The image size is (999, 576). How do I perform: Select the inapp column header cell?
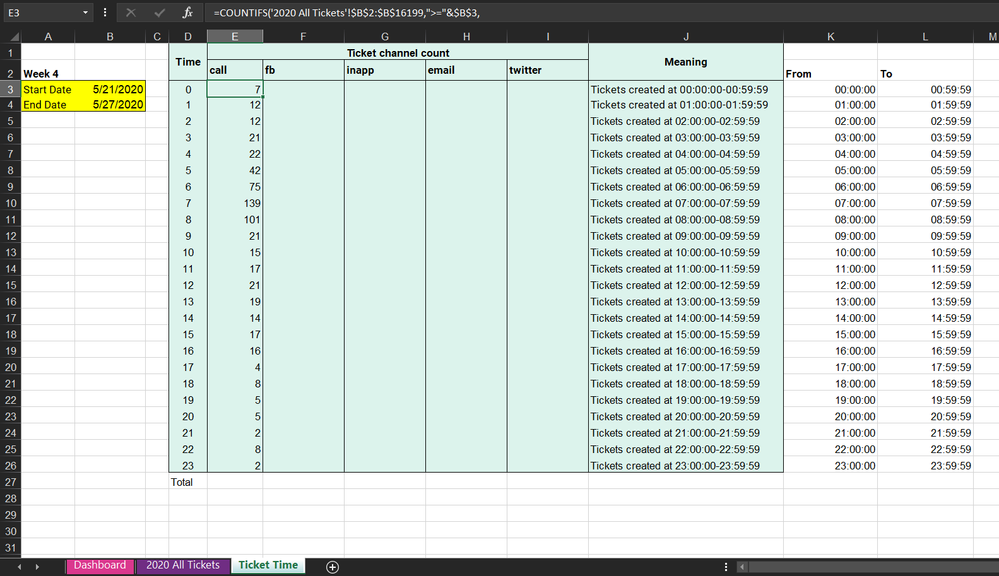click(385, 70)
